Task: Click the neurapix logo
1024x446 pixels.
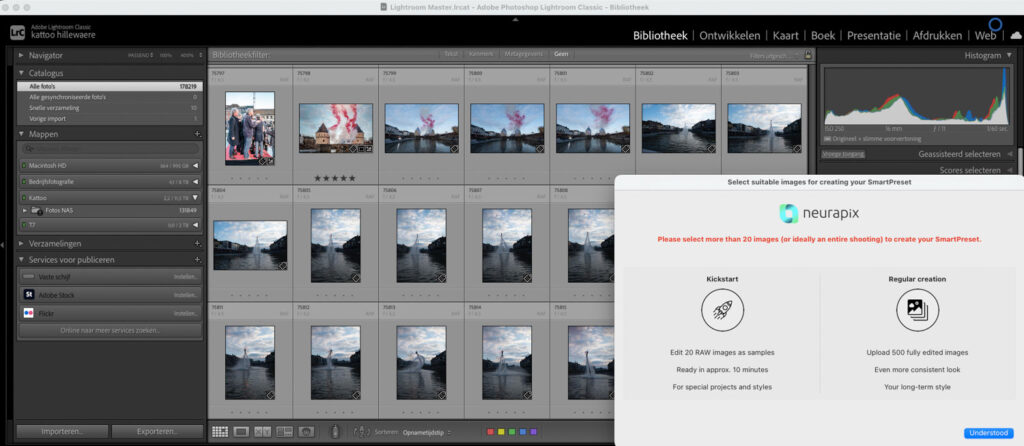Action: pos(819,214)
